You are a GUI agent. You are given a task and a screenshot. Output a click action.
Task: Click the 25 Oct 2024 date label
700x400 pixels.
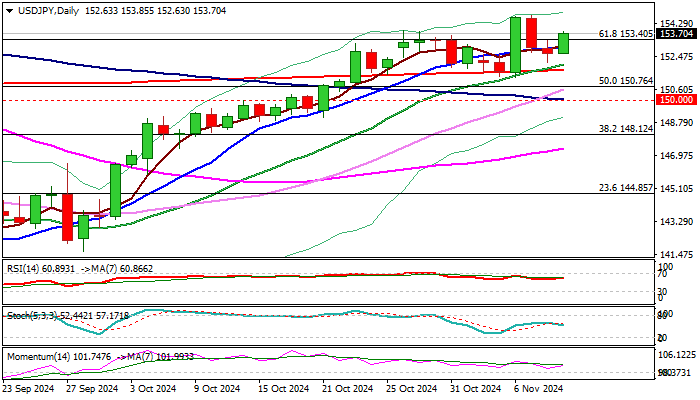pyautogui.click(x=410, y=388)
